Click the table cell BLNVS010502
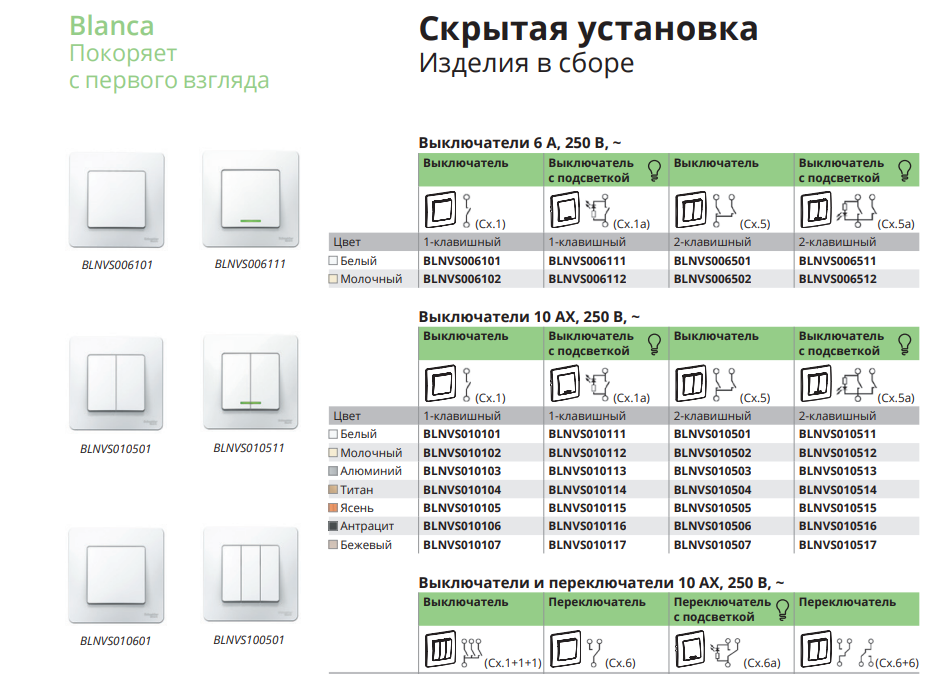The height and width of the screenshot is (674, 930). [712, 453]
